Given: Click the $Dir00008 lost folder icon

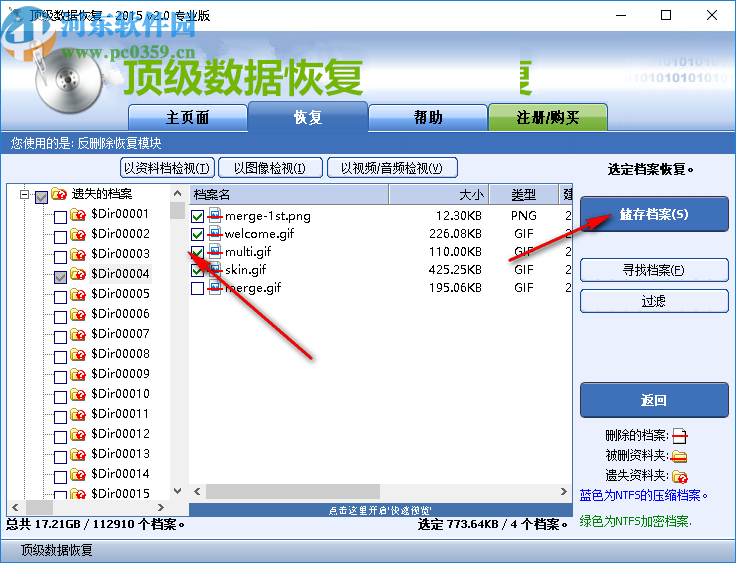Looking at the screenshot, I should click(78, 354).
